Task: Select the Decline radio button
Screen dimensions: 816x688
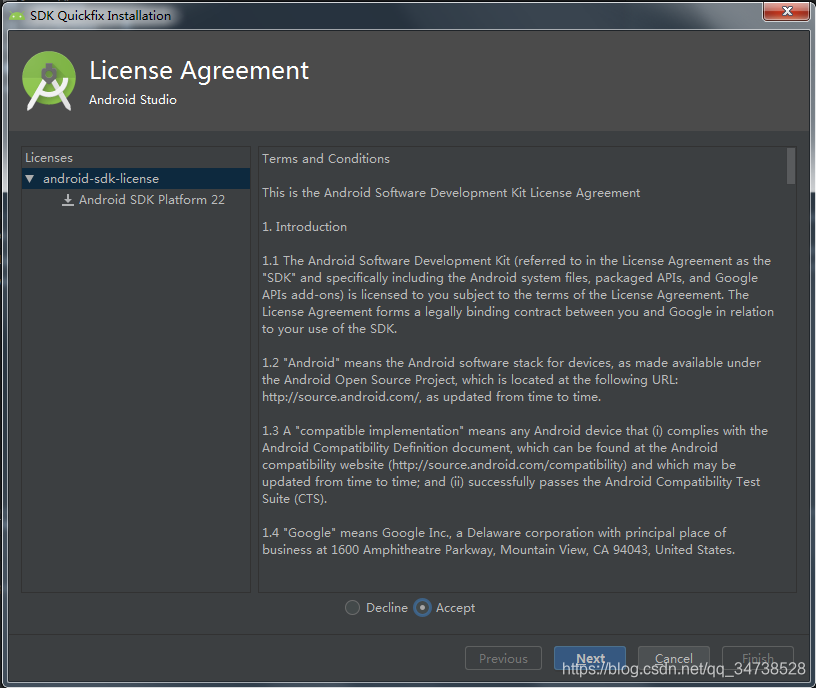Action: [x=352, y=607]
